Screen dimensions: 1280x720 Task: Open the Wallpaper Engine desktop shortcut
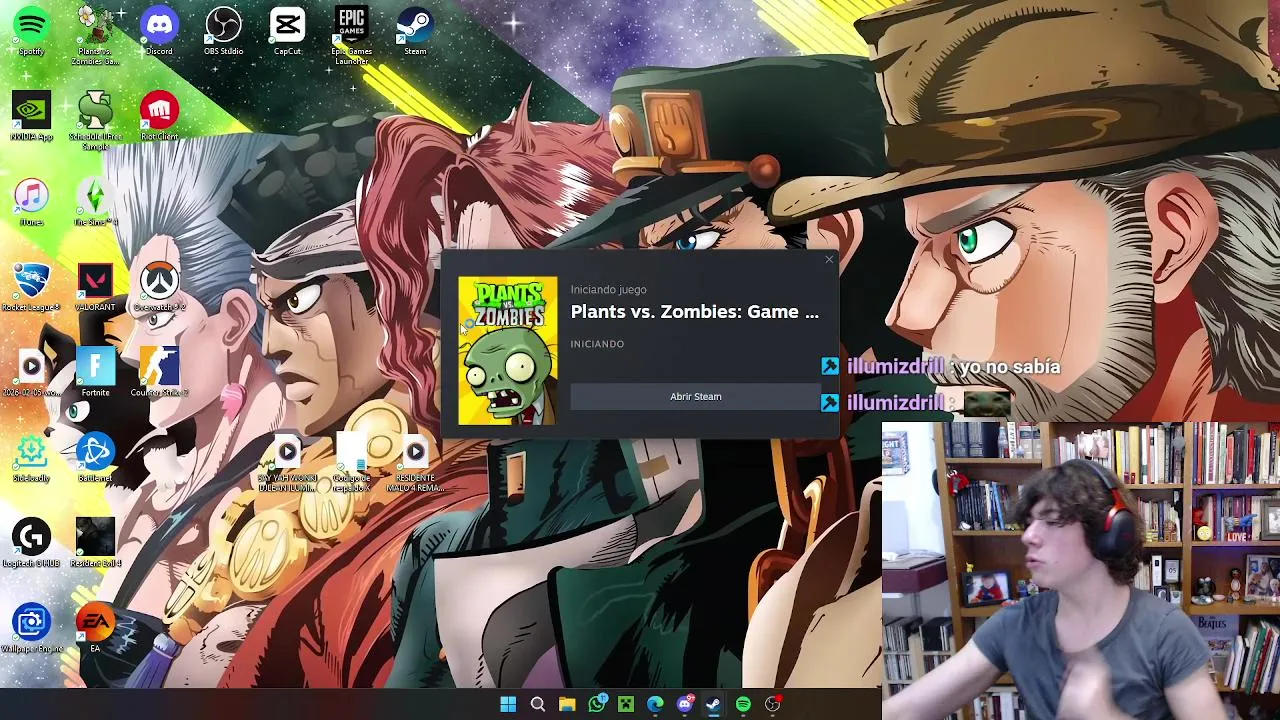pyautogui.click(x=31, y=628)
